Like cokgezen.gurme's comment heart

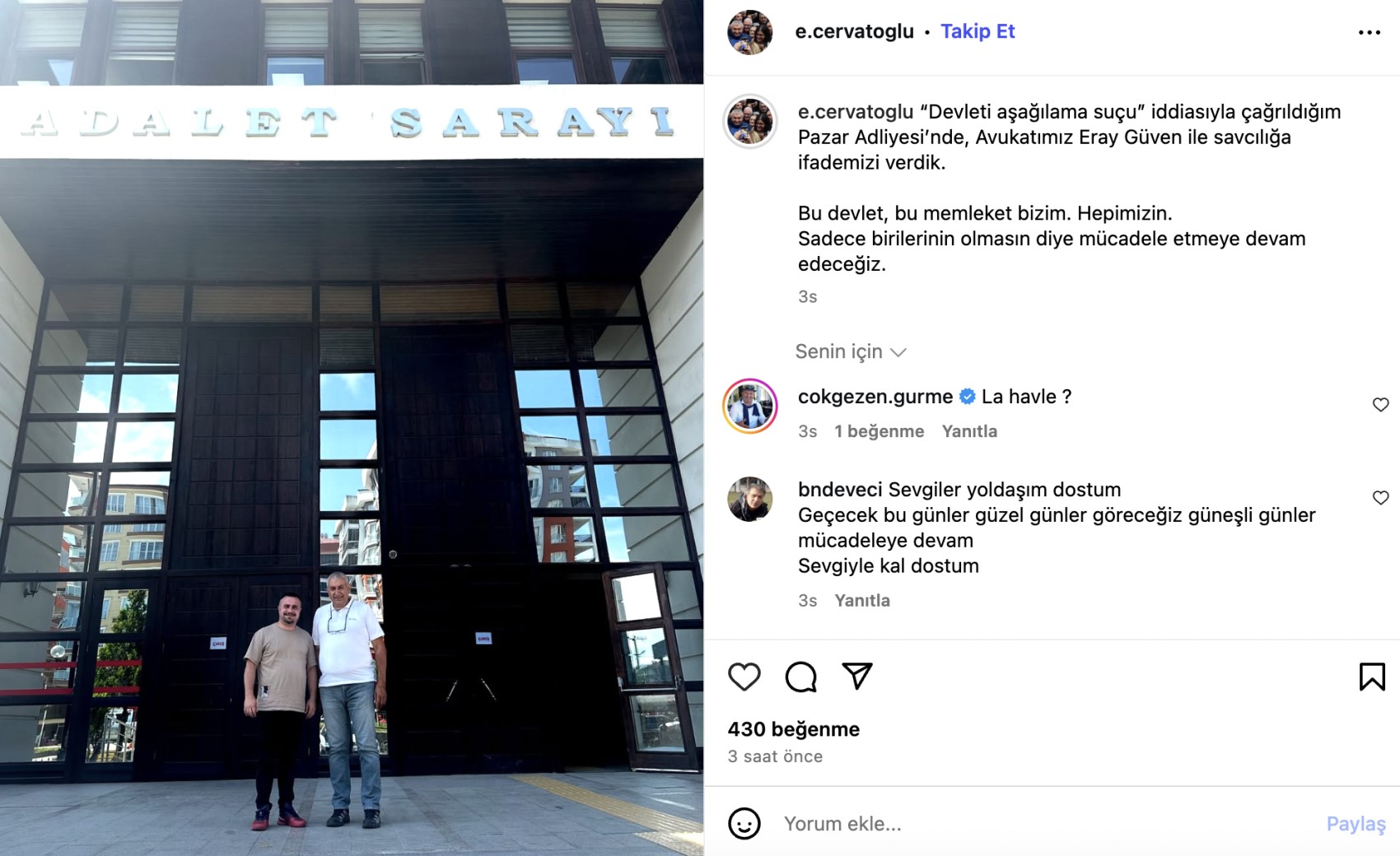[x=1381, y=405]
